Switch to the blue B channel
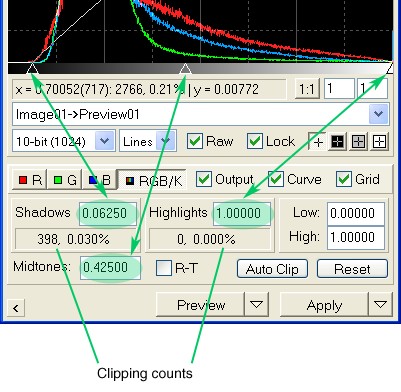This screenshot has width=401, height=392. [x=99, y=180]
